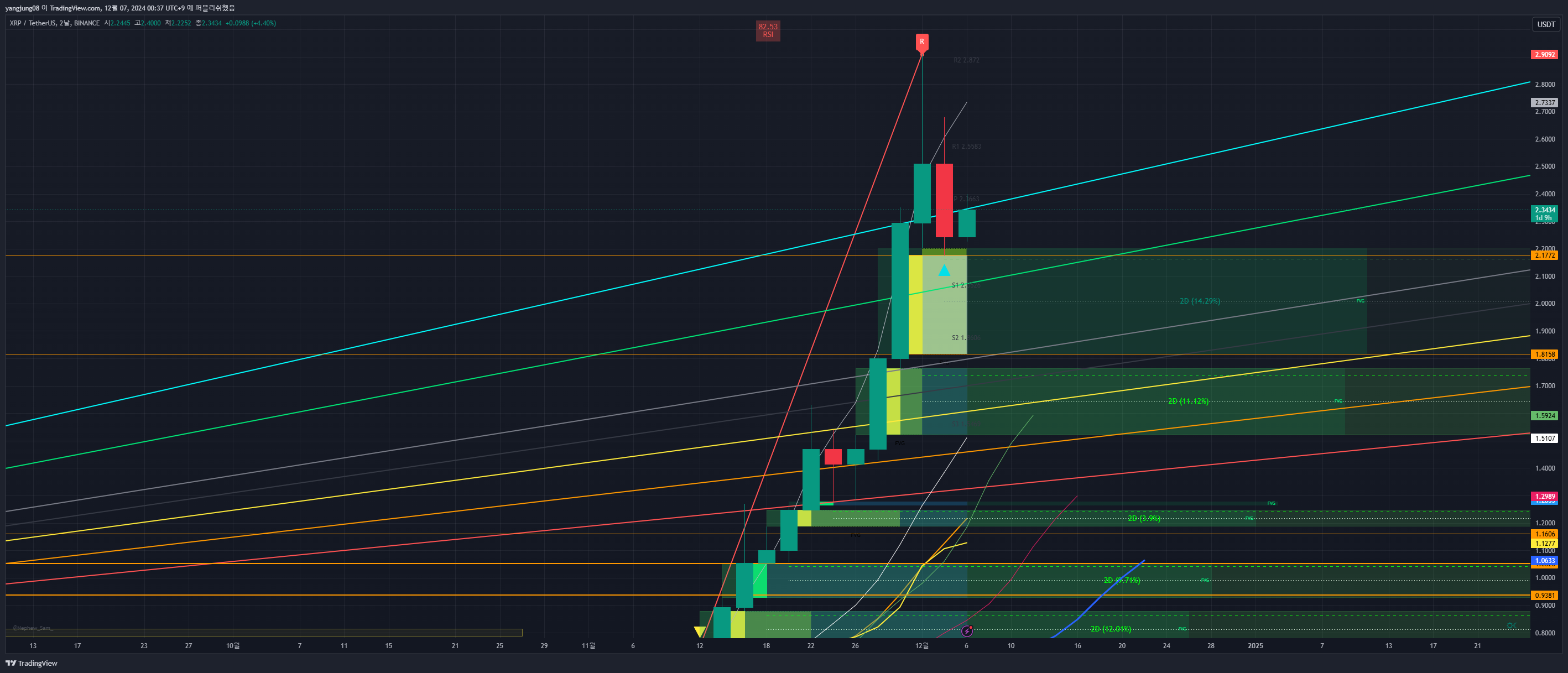This screenshot has height=673, width=1568.
Task: Click the TradingView logo at the bottom left
Action: click(32, 663)
